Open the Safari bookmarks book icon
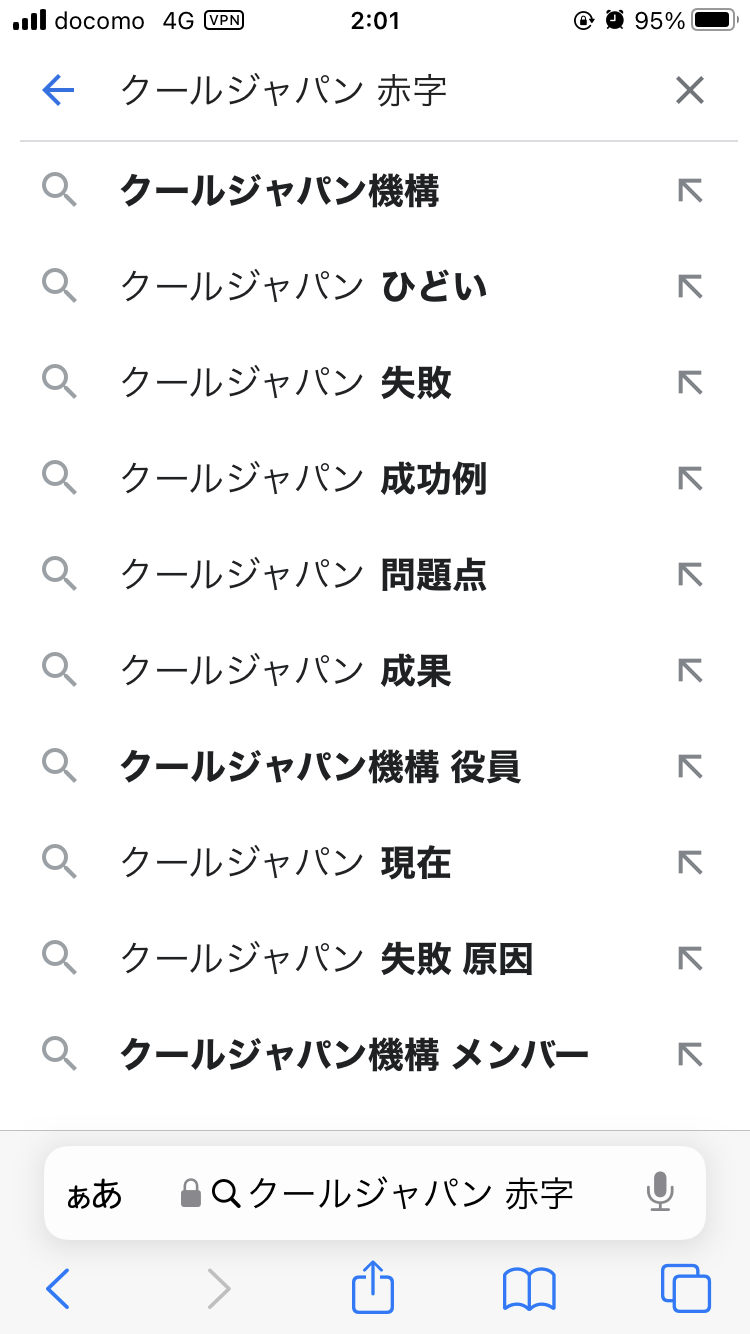Viewport: 750px width, 1334px height. click(x=529, y=1288)
